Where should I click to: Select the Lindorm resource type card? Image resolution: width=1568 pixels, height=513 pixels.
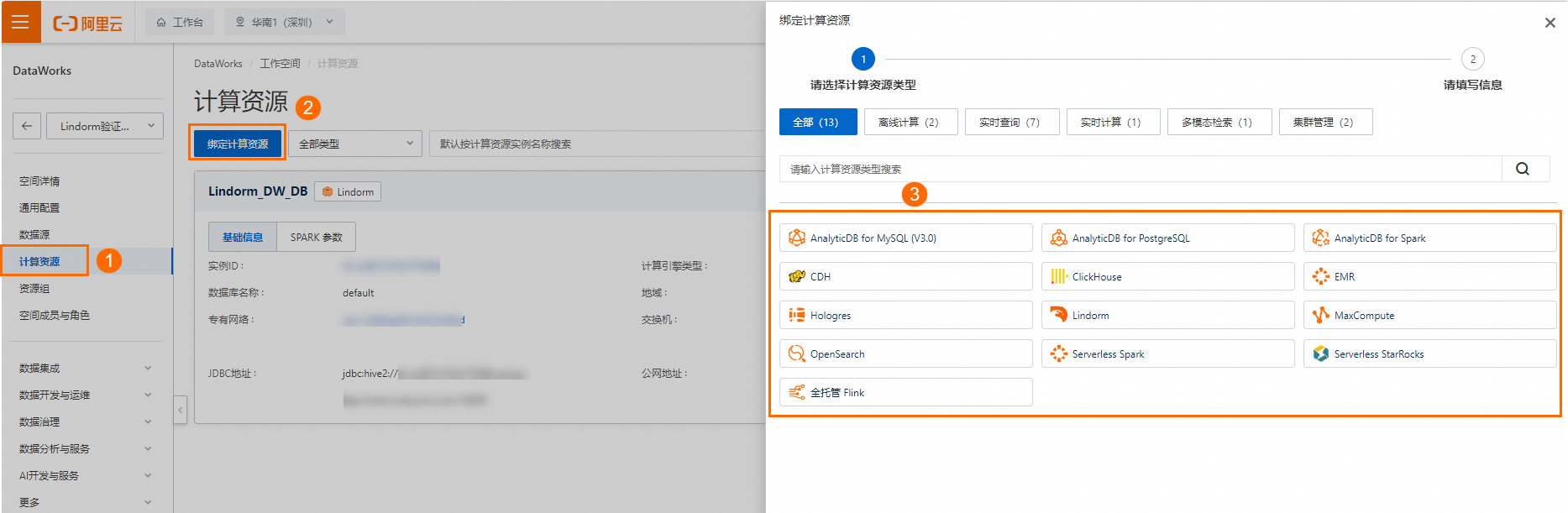pos(1167,315)
